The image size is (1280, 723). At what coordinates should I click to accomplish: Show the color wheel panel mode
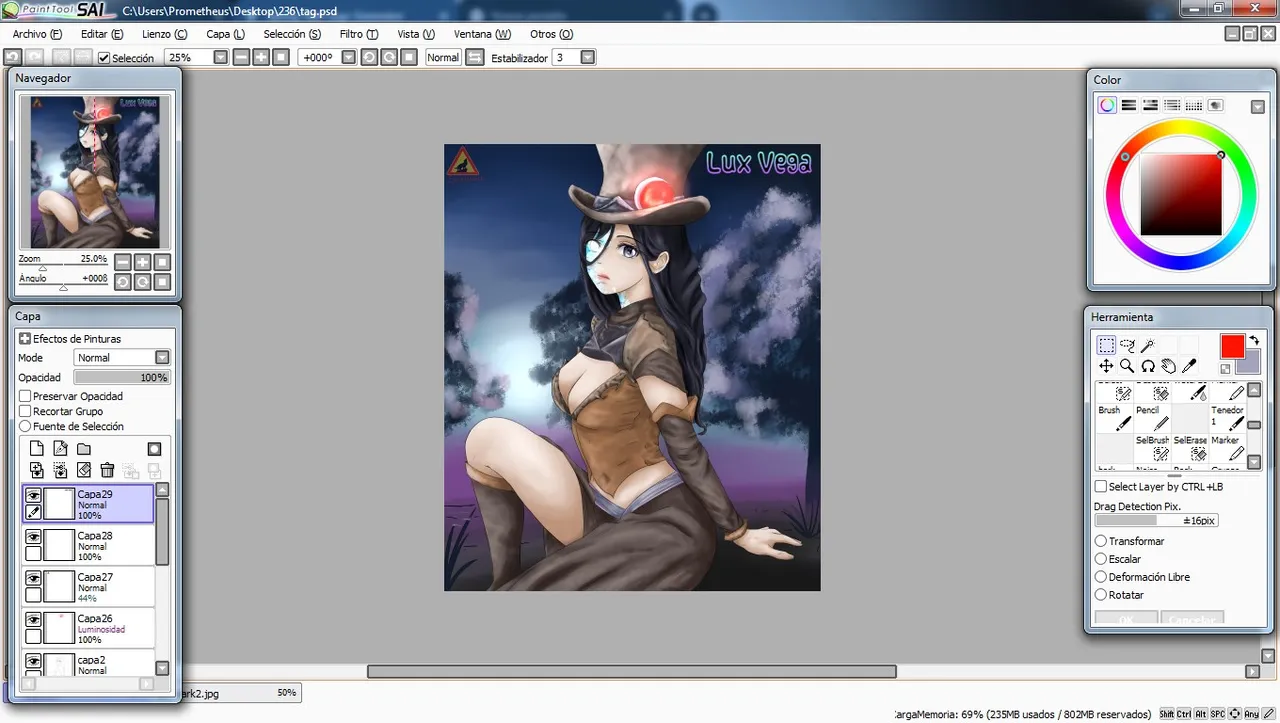[x=1107, y=105]
